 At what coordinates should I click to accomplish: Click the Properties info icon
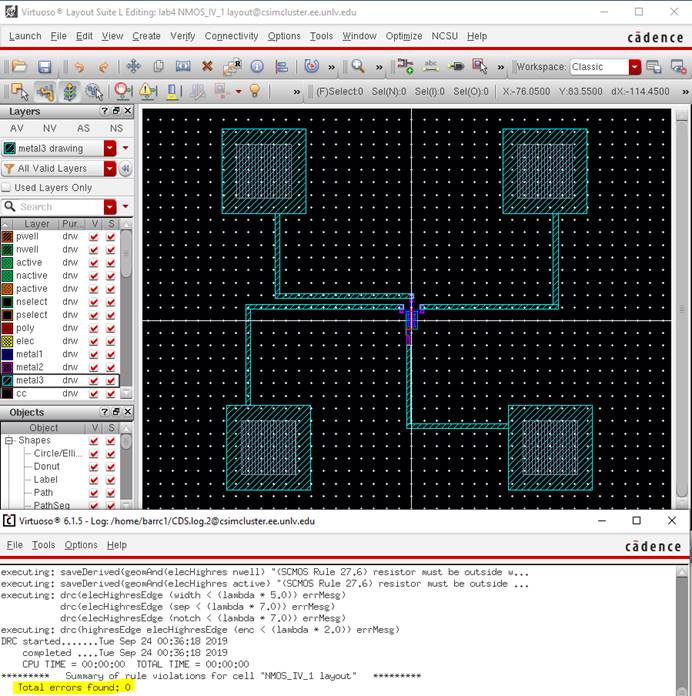point(257,67)
